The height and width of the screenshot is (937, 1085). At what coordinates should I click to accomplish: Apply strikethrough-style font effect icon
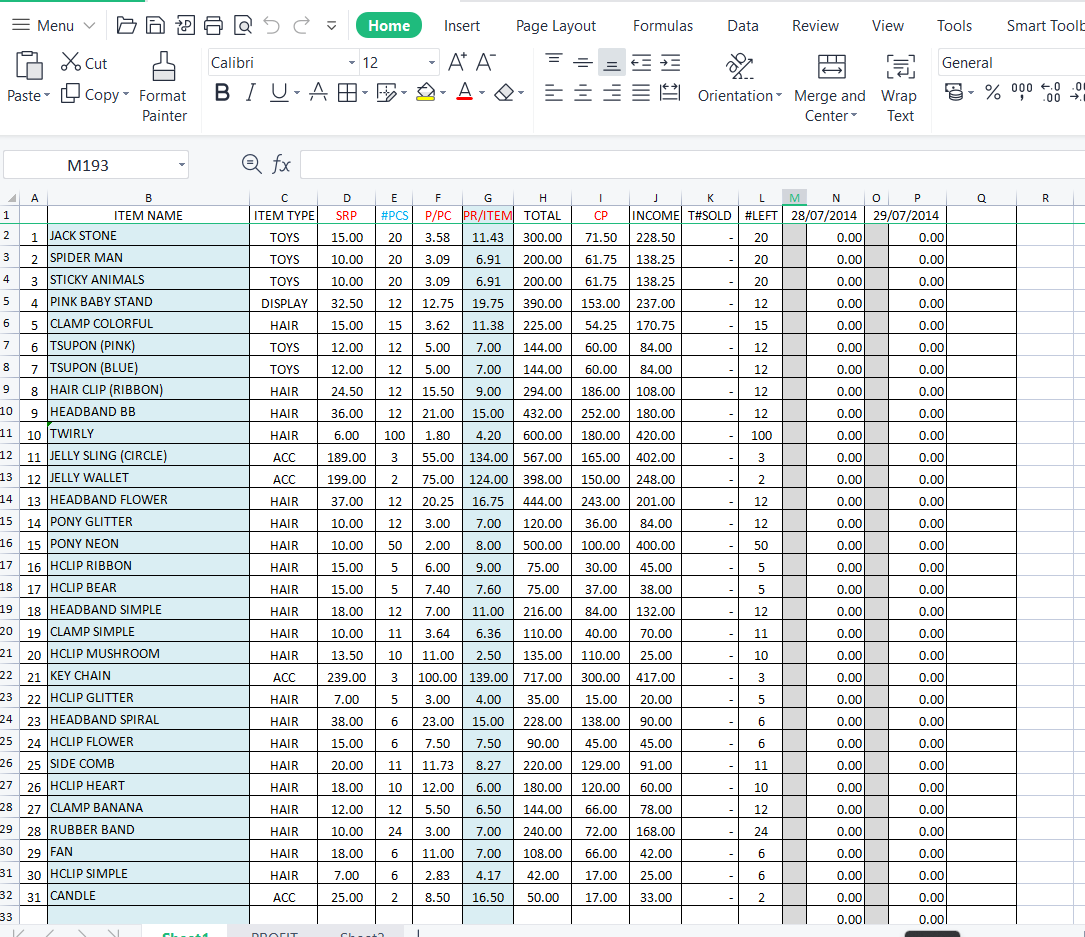pyautogui.click(x=318, y=92)
